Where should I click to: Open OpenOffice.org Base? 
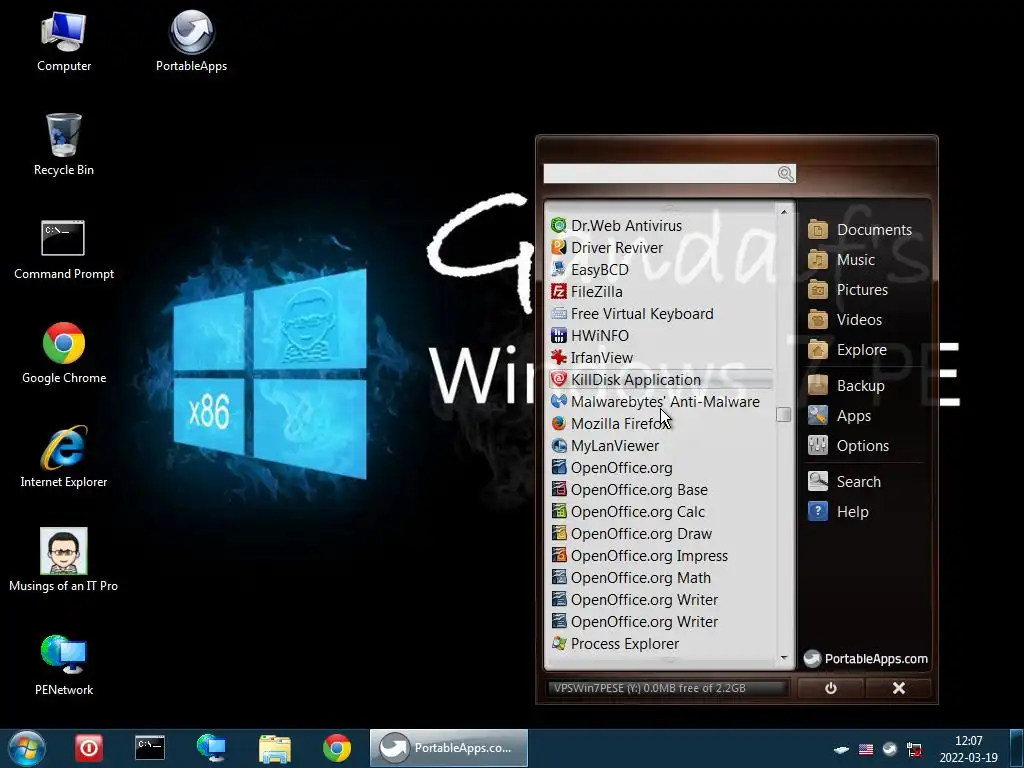629,490
